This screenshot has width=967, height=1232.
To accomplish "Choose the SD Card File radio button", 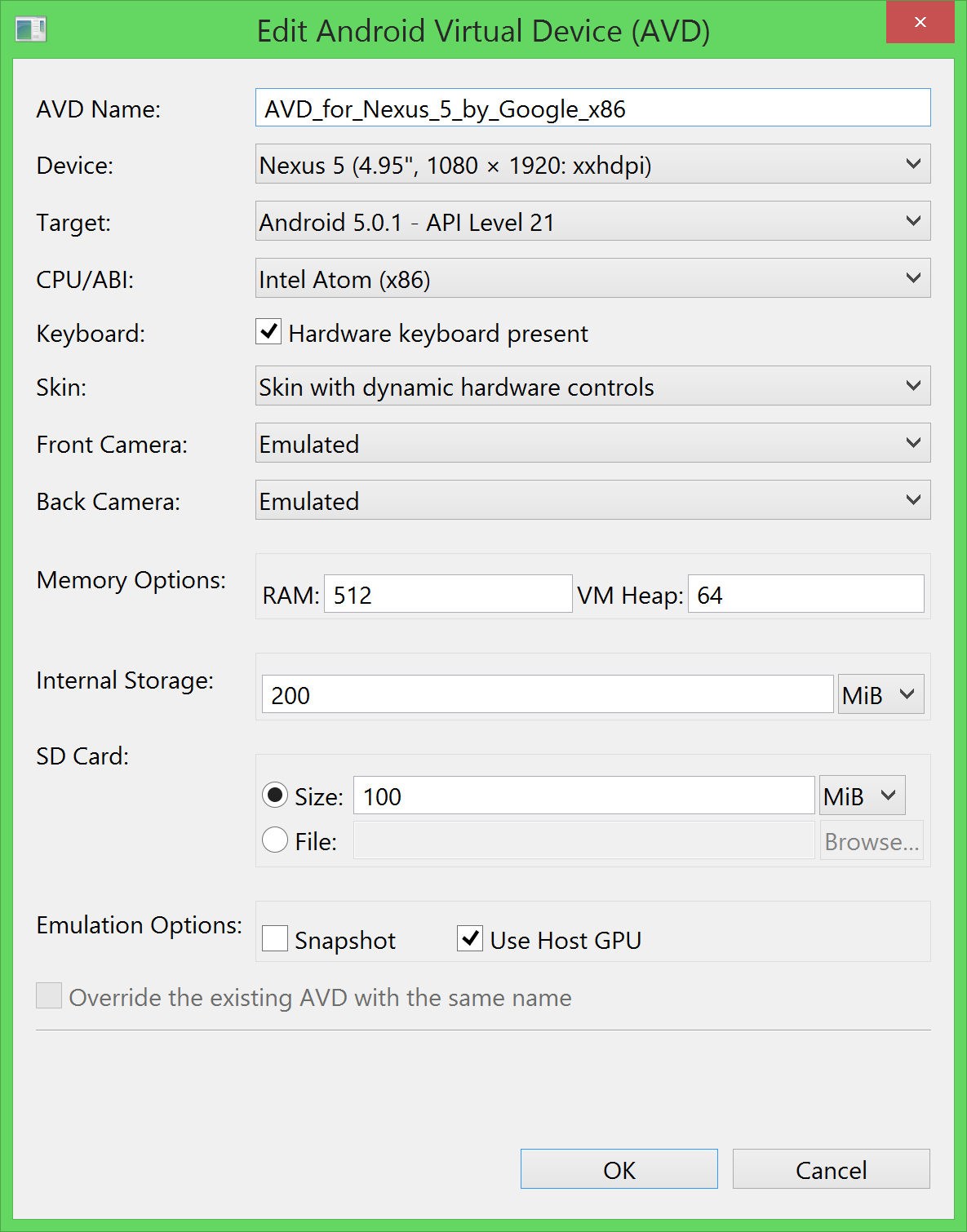I will pyautogui.click(x=275, y=840).
